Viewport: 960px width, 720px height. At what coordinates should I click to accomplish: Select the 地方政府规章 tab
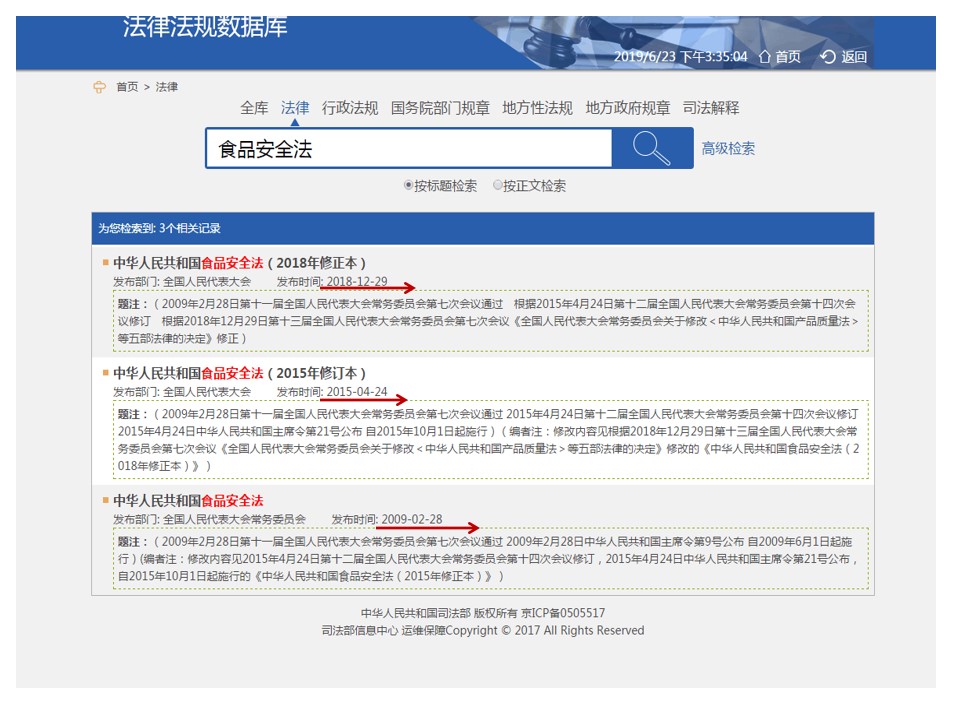tap(627, 108)
